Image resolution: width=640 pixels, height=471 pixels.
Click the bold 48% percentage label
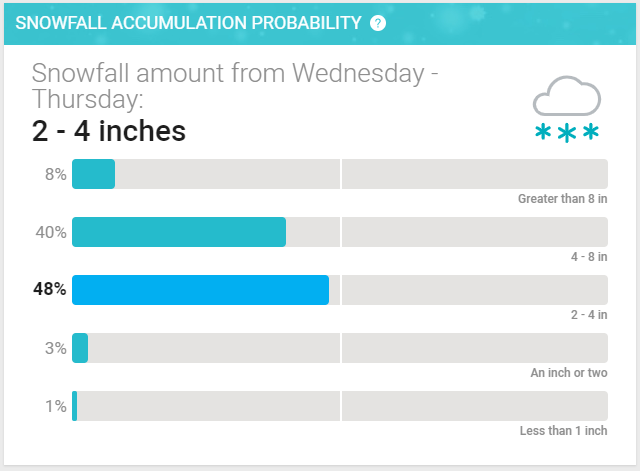50,290
